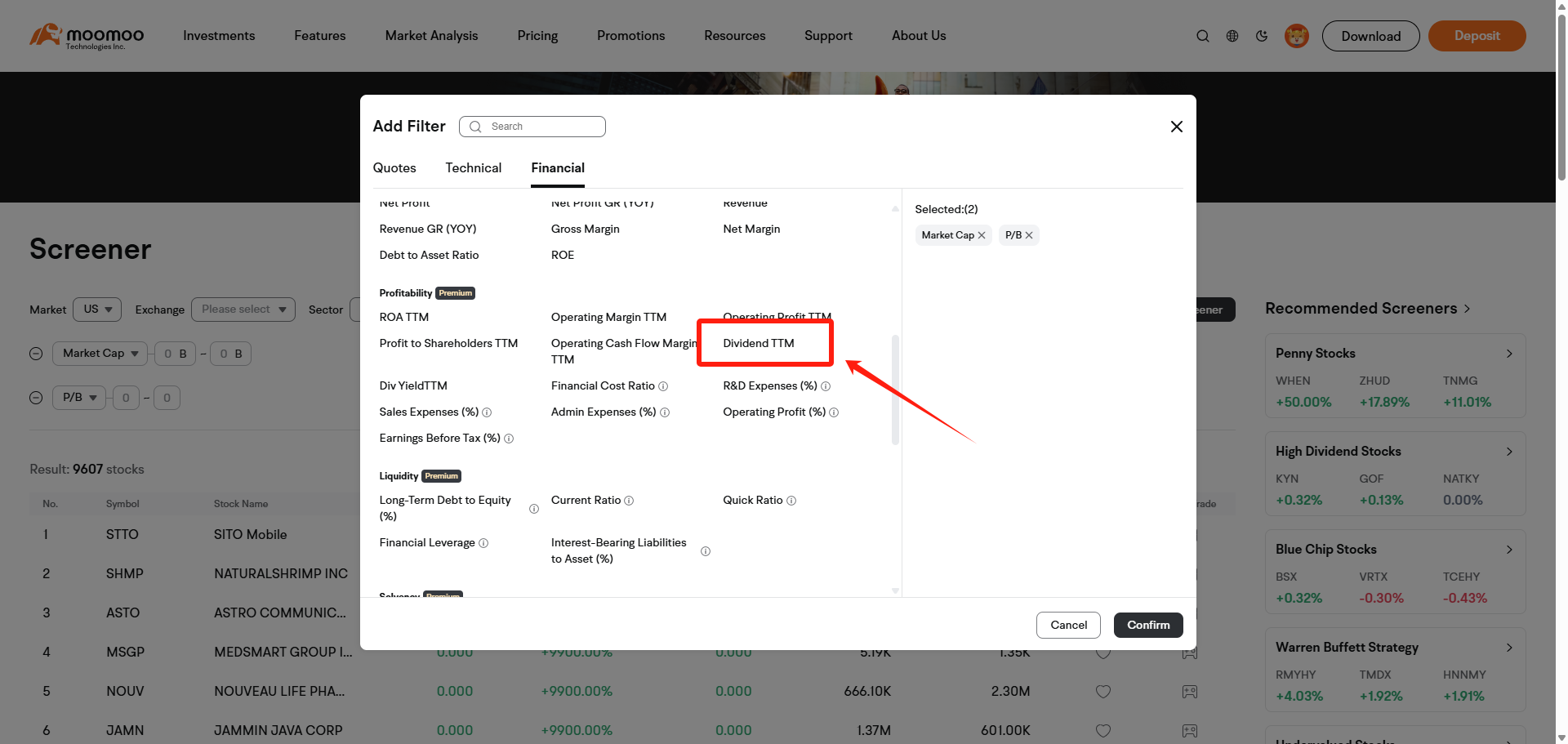Open the Market Cap filter dropdown

[x=100, y=354]
